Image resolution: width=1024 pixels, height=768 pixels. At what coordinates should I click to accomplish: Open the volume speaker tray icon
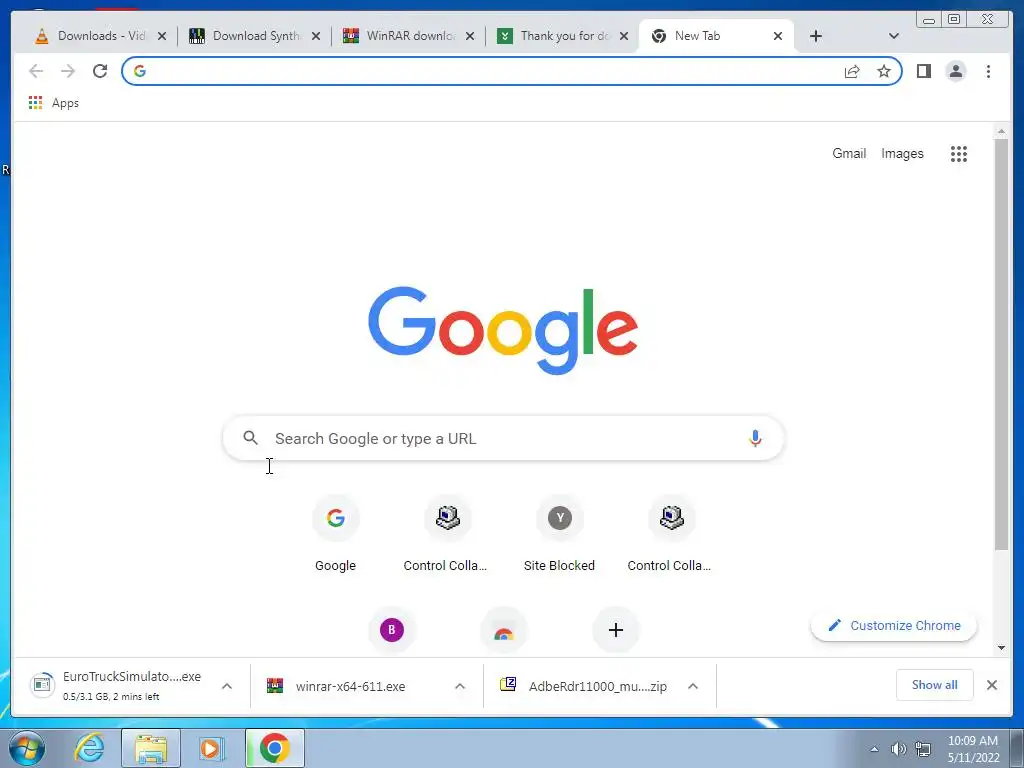899,749
